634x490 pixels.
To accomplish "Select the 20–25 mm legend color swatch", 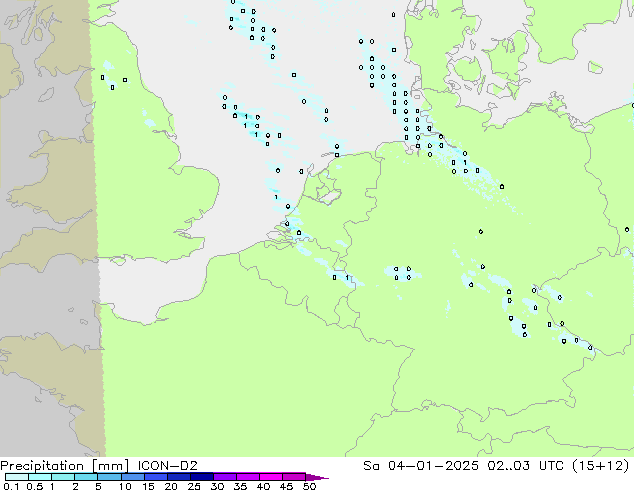I will [x=178, y=477].
